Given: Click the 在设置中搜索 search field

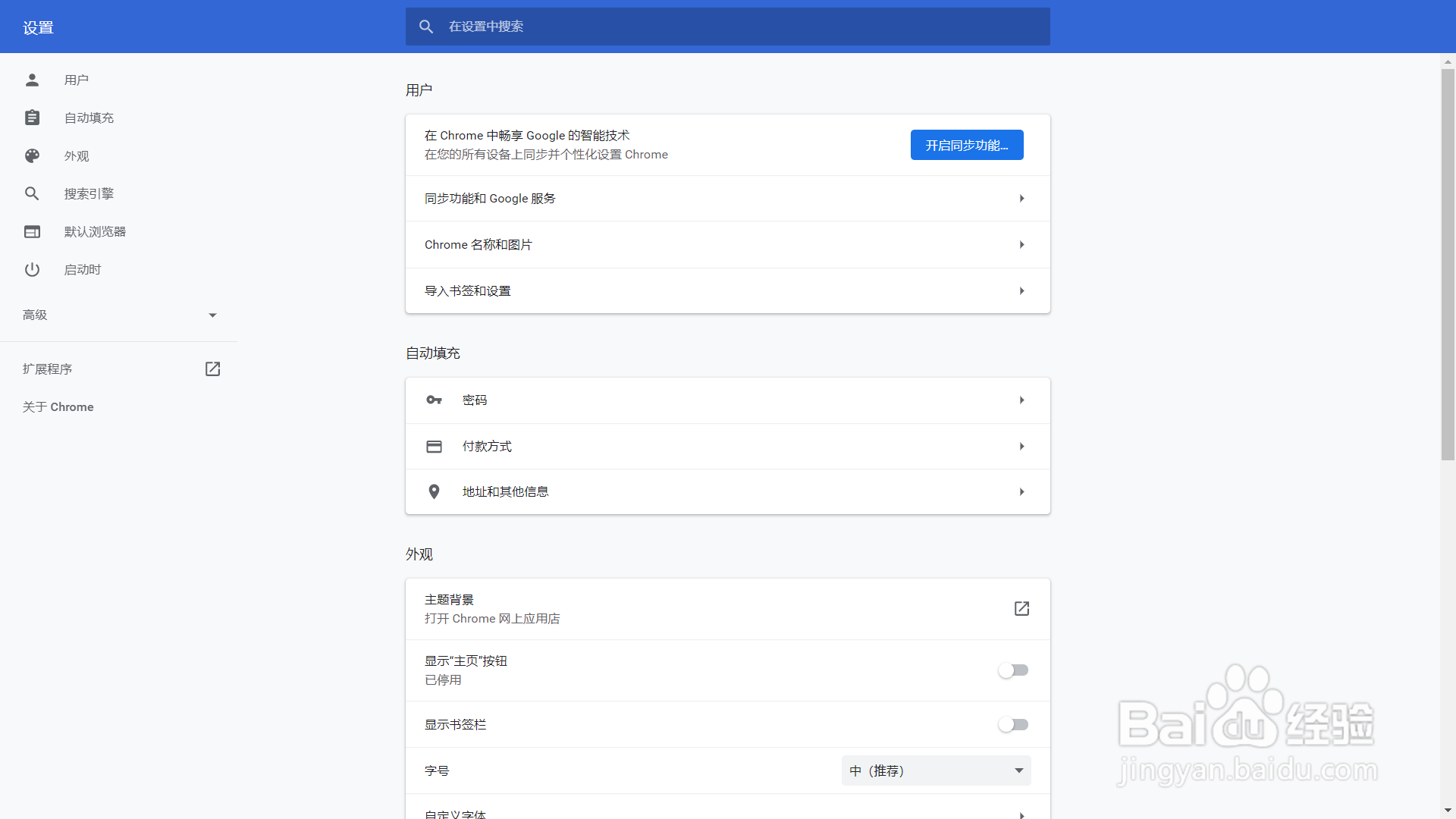Looking at the screenshot, I should tap(728, 27).
